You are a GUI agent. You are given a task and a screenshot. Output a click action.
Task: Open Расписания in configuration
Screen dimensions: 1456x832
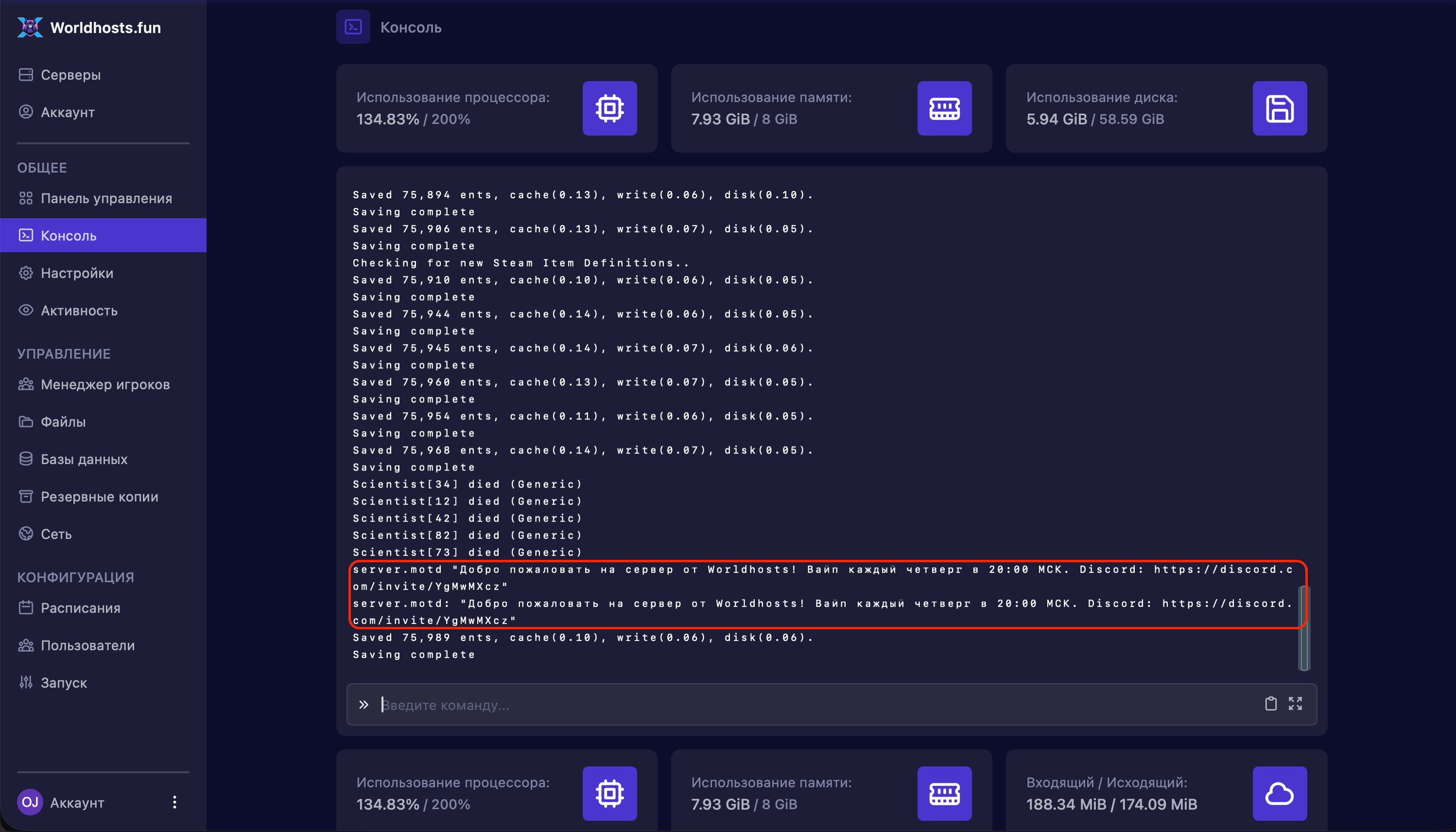coord(103,608)
